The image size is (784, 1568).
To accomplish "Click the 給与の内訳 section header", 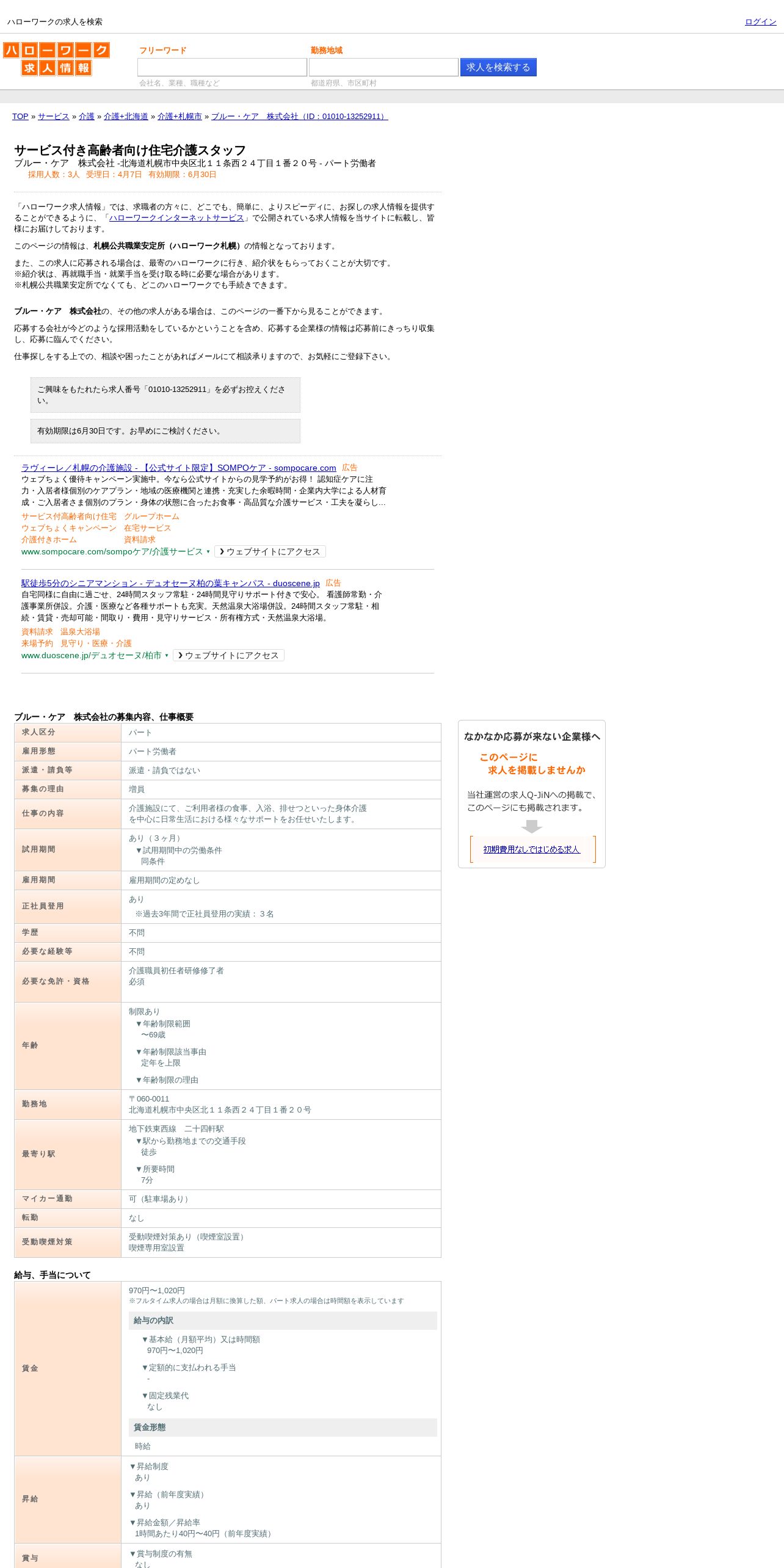I will 283,1321.
